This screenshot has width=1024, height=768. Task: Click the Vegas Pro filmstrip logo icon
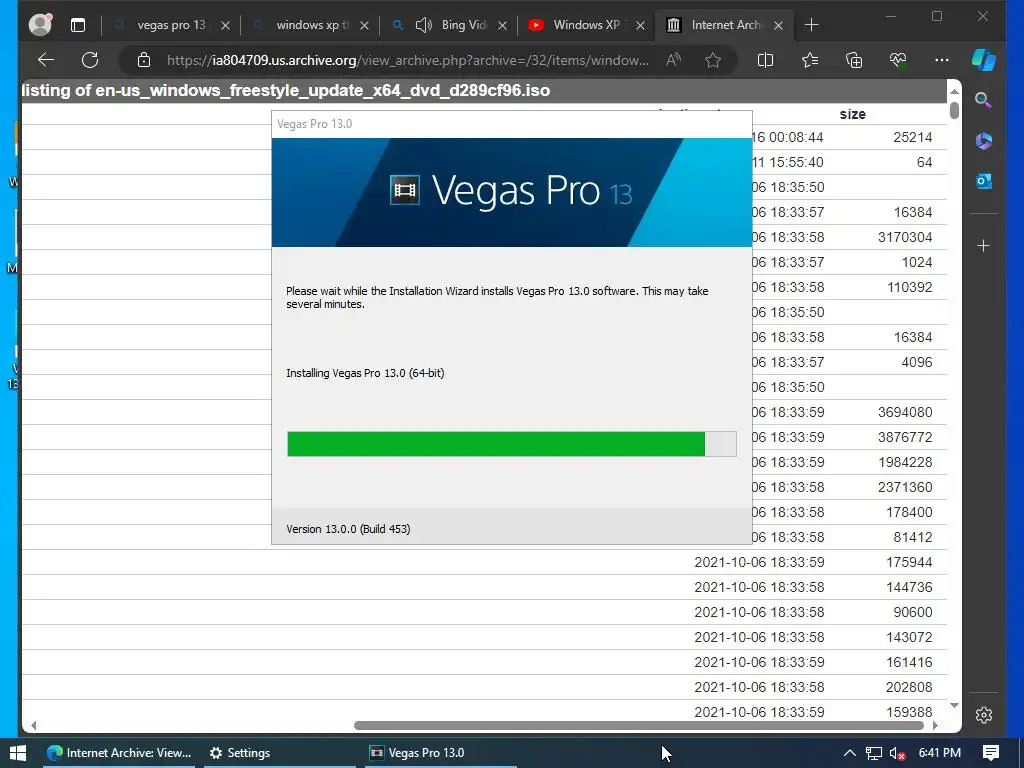(x=404, y=190)
